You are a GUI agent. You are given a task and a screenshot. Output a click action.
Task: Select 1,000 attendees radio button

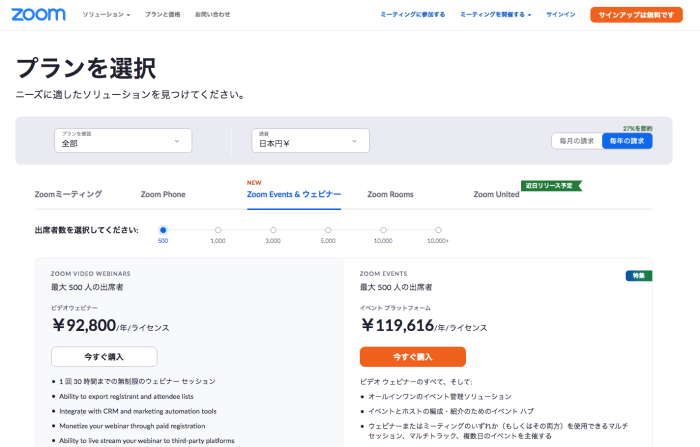coord(218,230)
